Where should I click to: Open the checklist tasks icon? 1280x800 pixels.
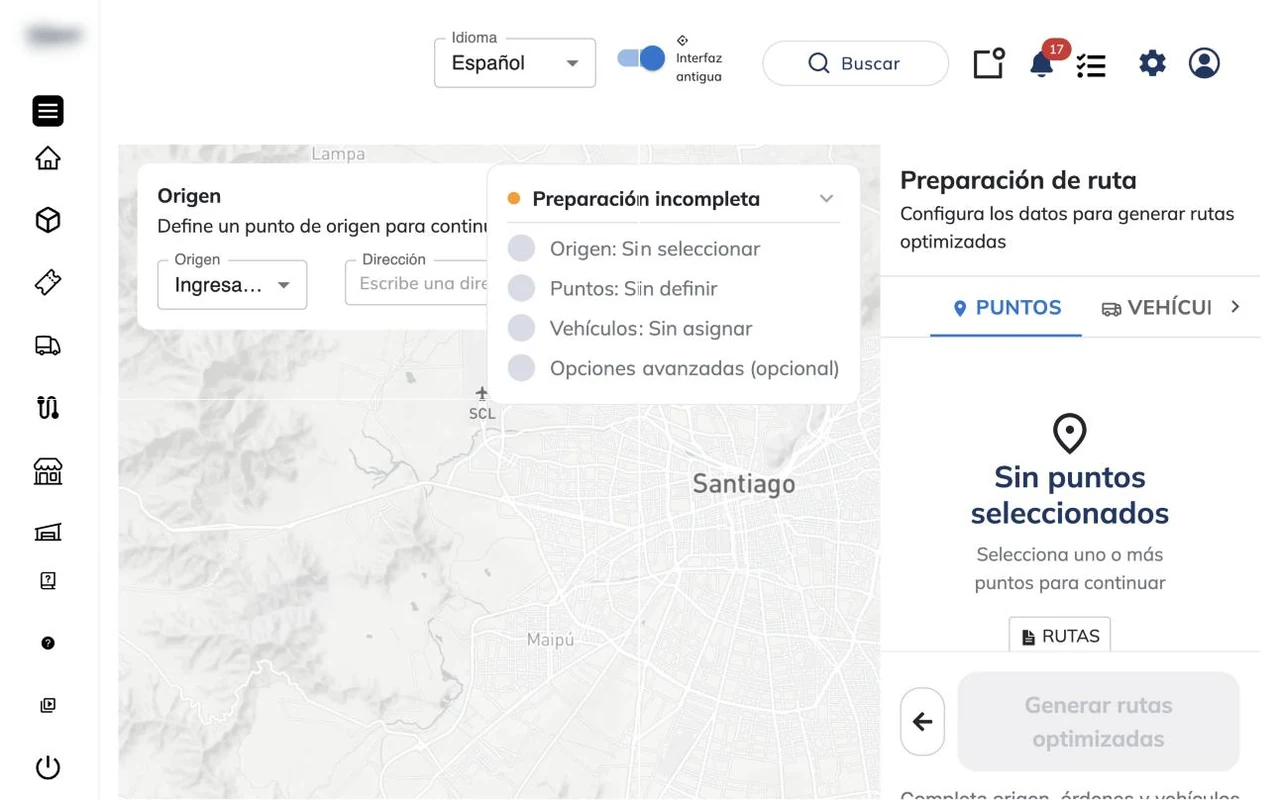point(1091,65)
